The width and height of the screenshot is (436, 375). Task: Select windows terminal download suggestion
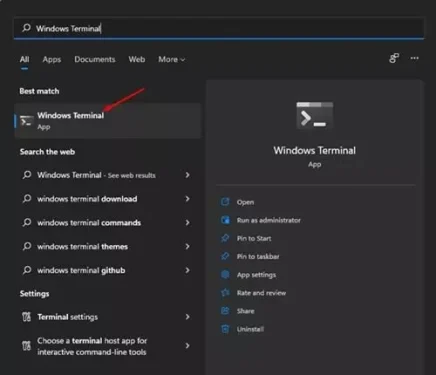tap(87, 199)
